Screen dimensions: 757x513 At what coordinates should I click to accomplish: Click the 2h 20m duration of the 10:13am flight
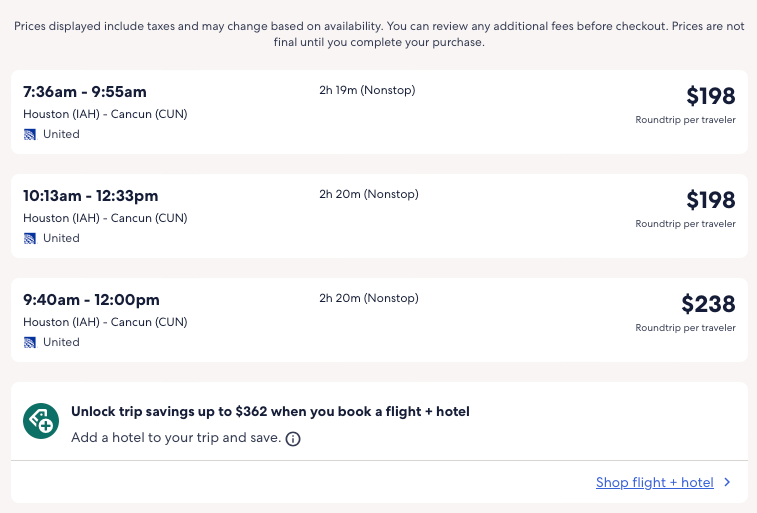tap(368, 195)
